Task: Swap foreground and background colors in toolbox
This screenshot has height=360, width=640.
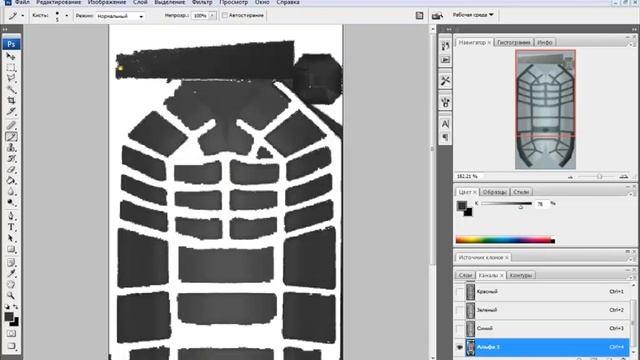Action: point(16,307)
